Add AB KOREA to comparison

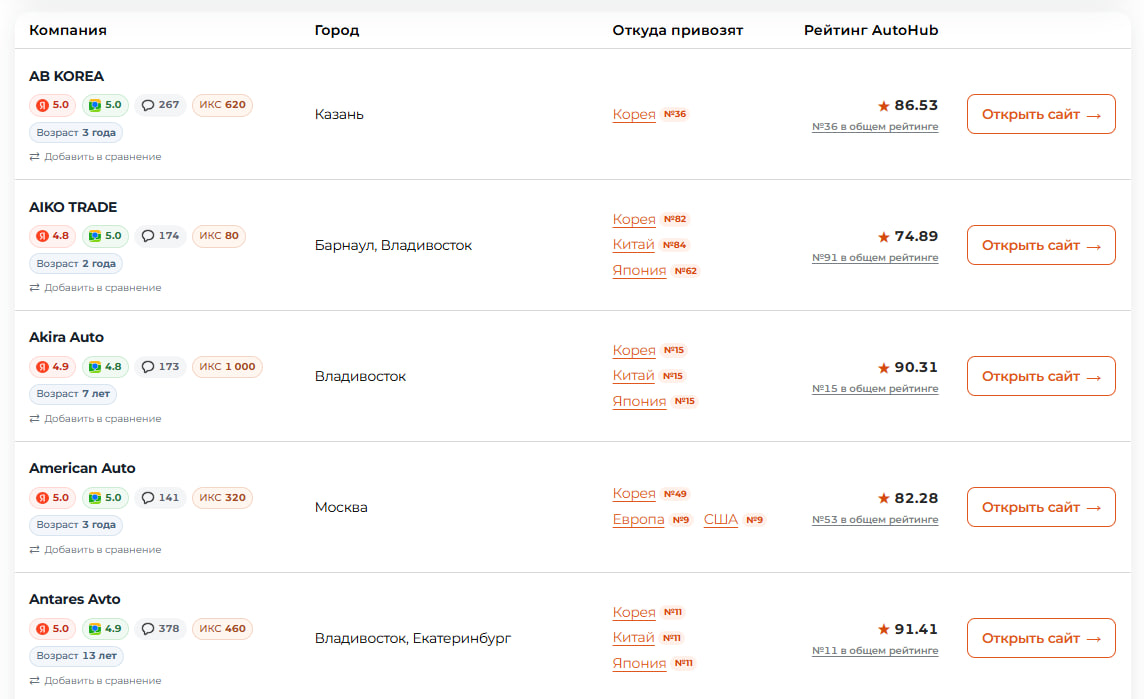[96, 157]
